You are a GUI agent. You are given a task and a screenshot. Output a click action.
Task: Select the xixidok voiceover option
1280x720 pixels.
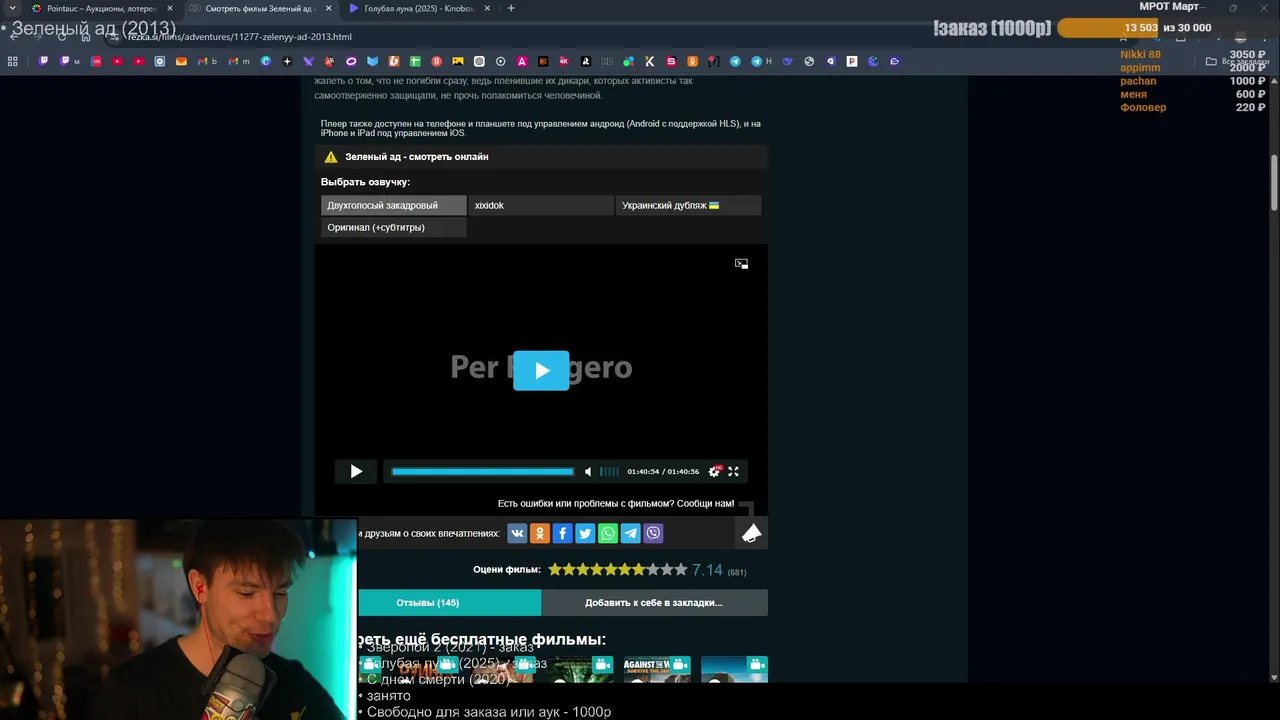coord(541,205)
